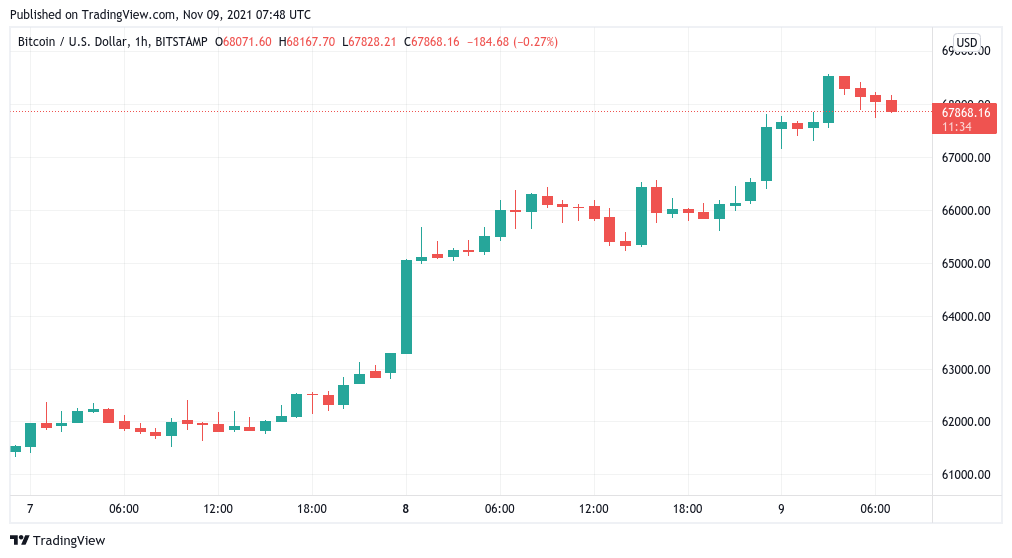Open the USD currency selector
Screen dimensions: 1012x558
[x=966, y=42]
